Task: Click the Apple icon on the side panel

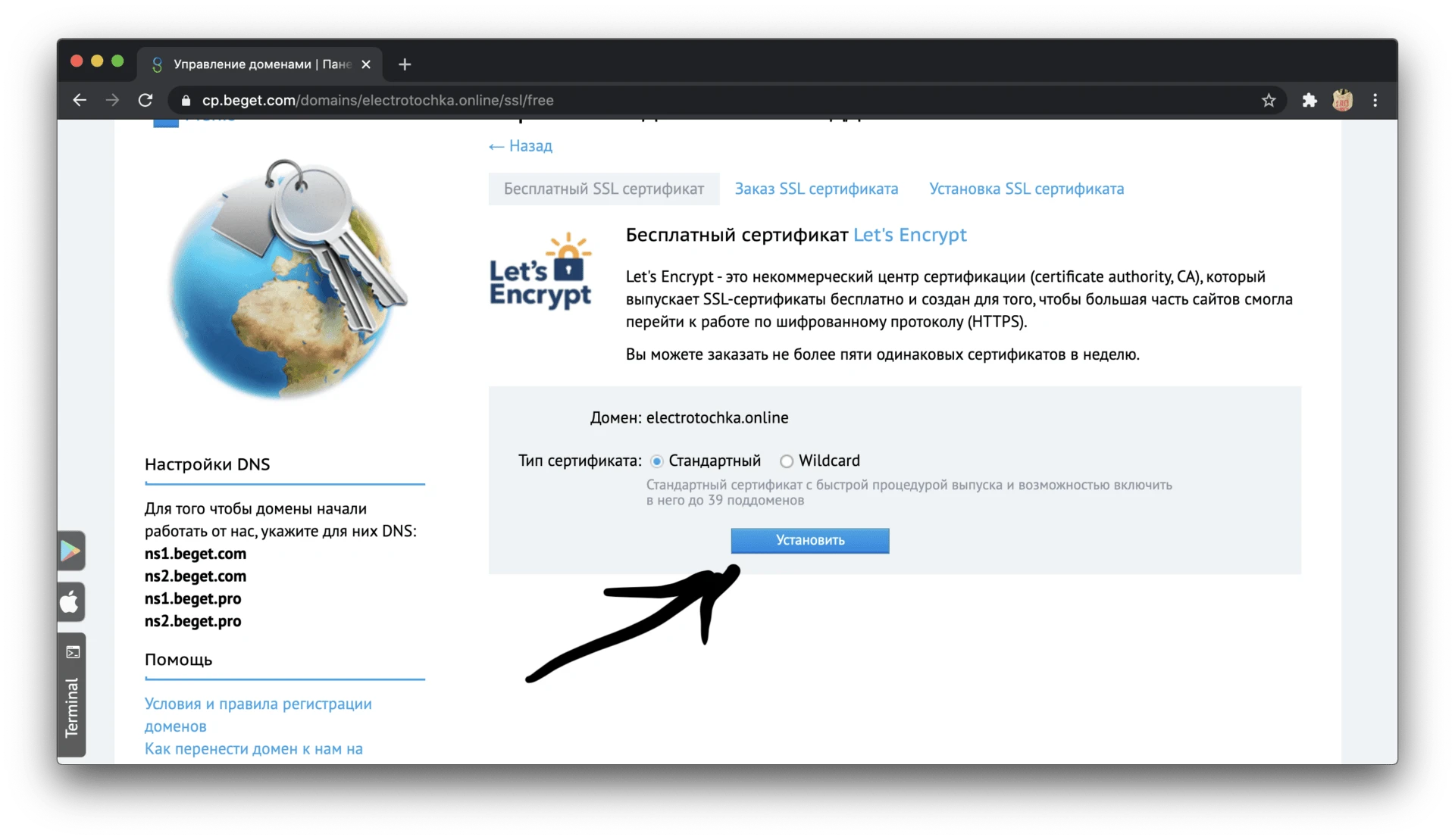Action: point(70,602)
